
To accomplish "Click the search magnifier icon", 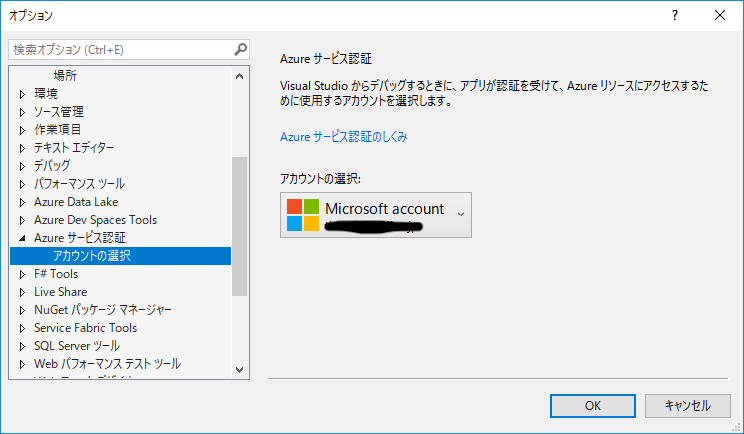I will point(241,49).
